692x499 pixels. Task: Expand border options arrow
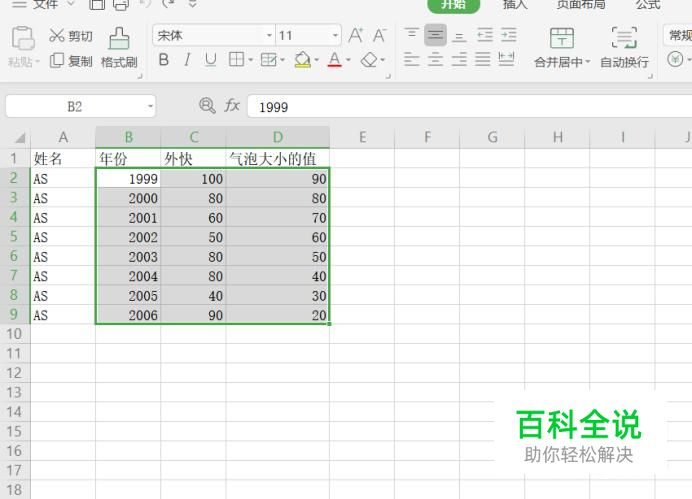click(x=251, y=60)
